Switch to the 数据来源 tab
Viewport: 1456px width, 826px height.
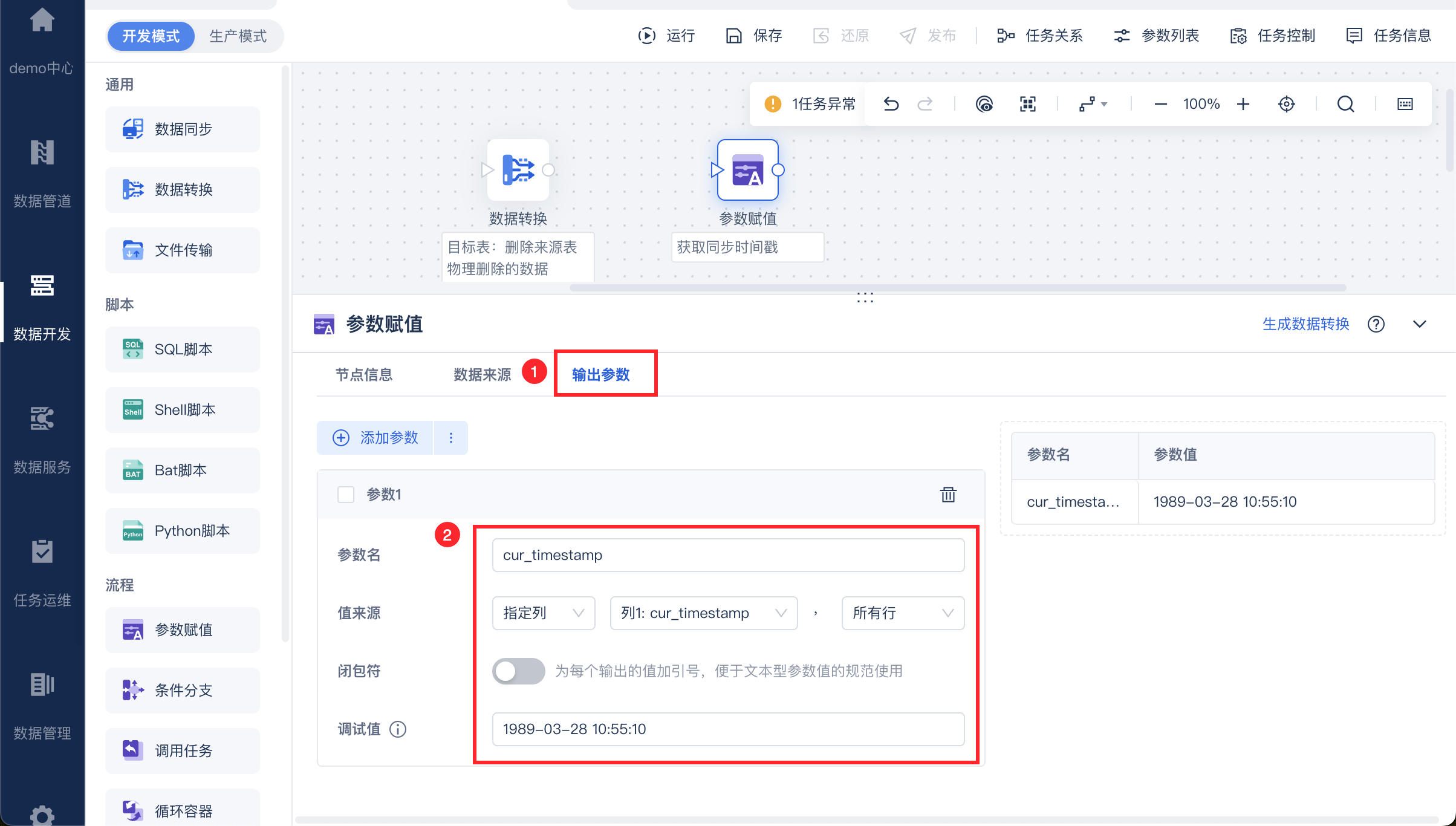click(x=482, y=374)
